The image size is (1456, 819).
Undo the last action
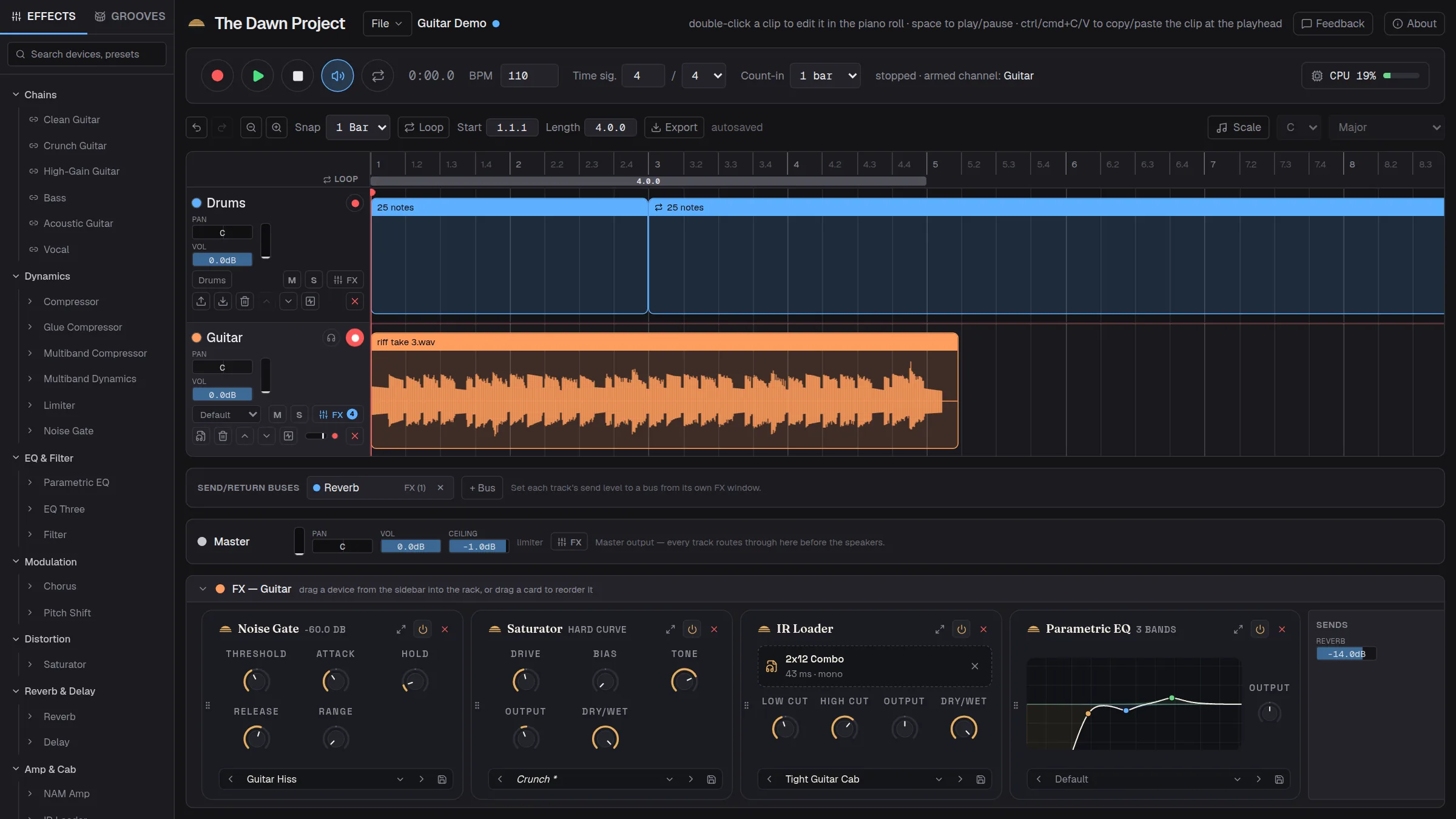tap(197, 127)
